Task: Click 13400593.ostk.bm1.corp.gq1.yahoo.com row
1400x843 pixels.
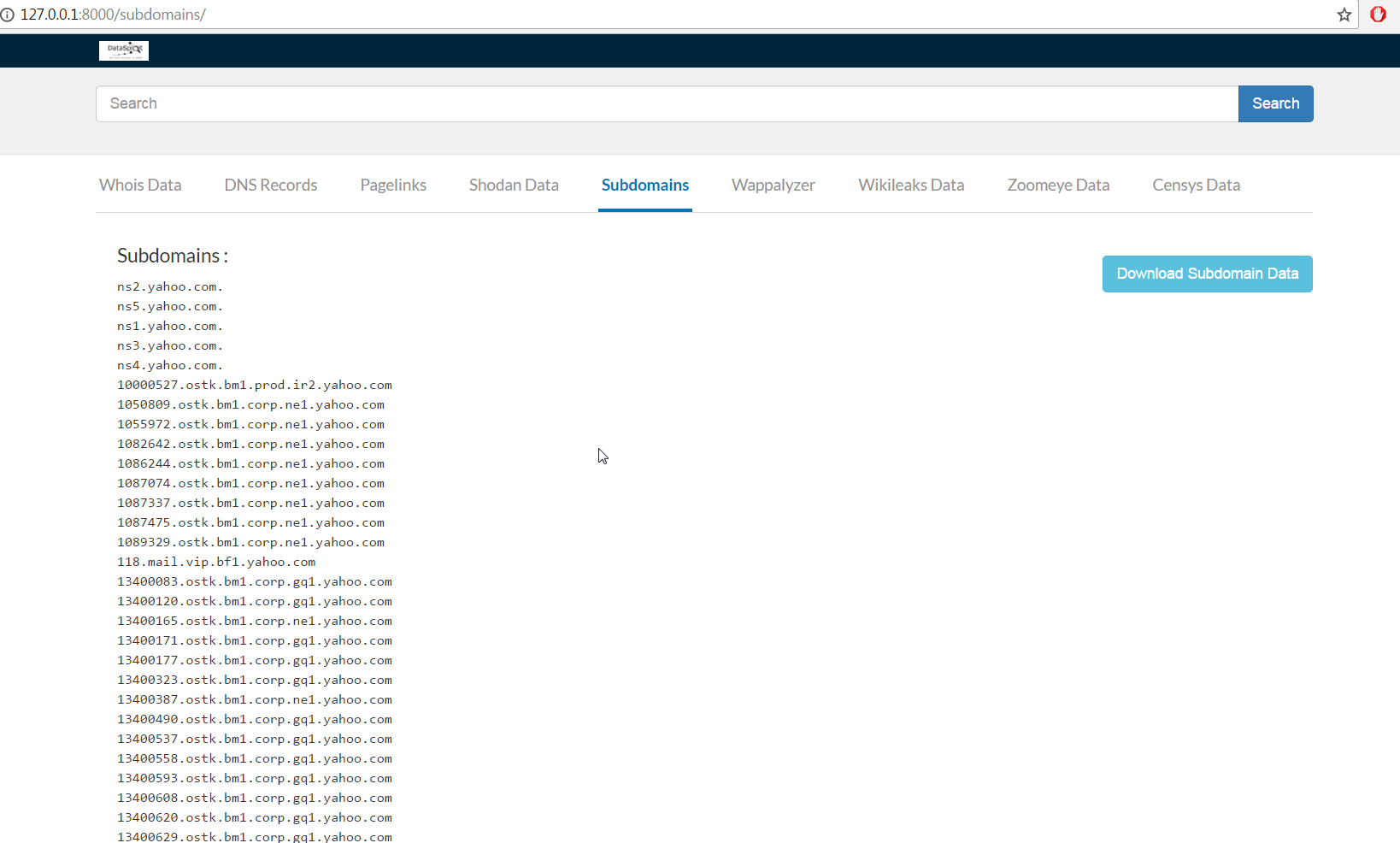Action: [x=255, y=778]
